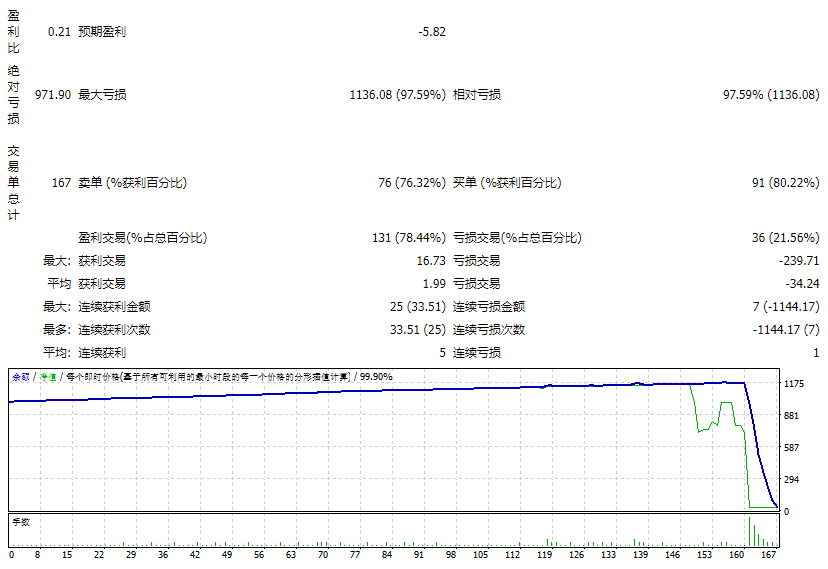This screenshot has width=828, height=569.
Task: Click the 167 mark on the X-axis
Action: coord(770,554)
